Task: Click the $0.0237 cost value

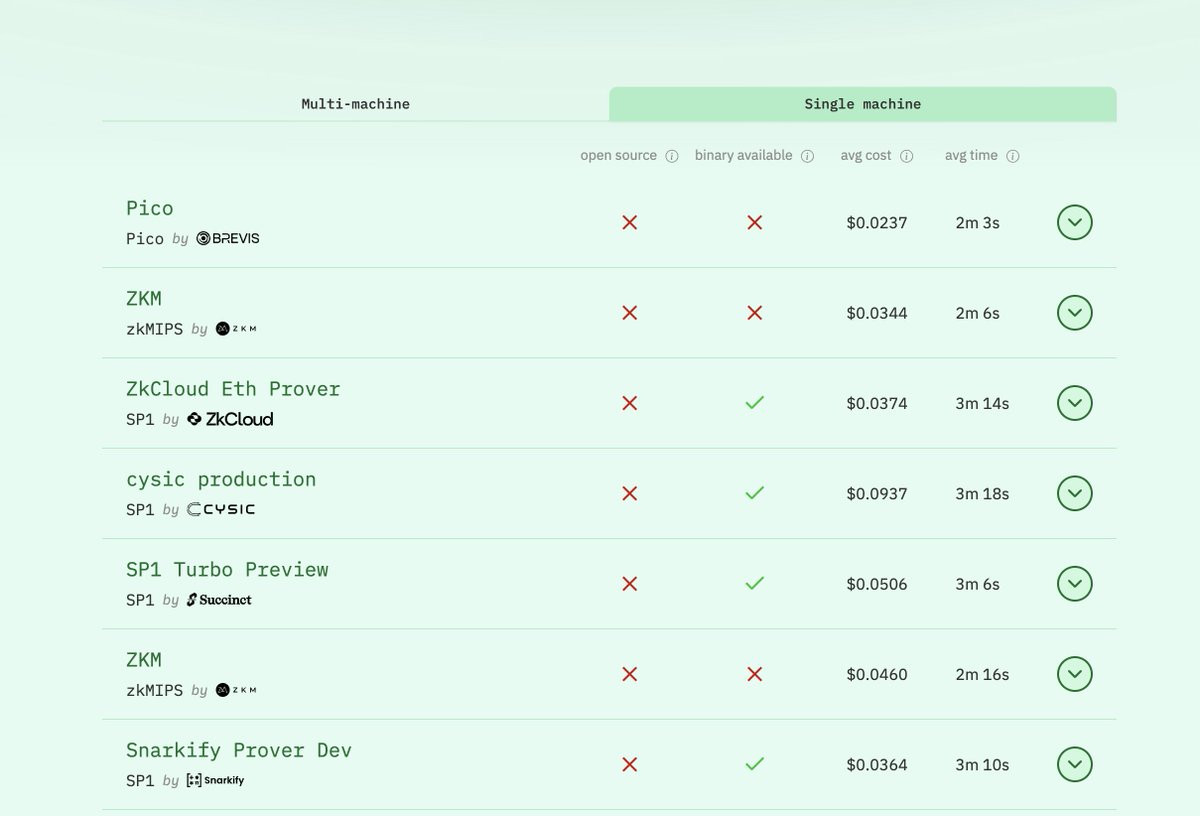Action: 877,223
